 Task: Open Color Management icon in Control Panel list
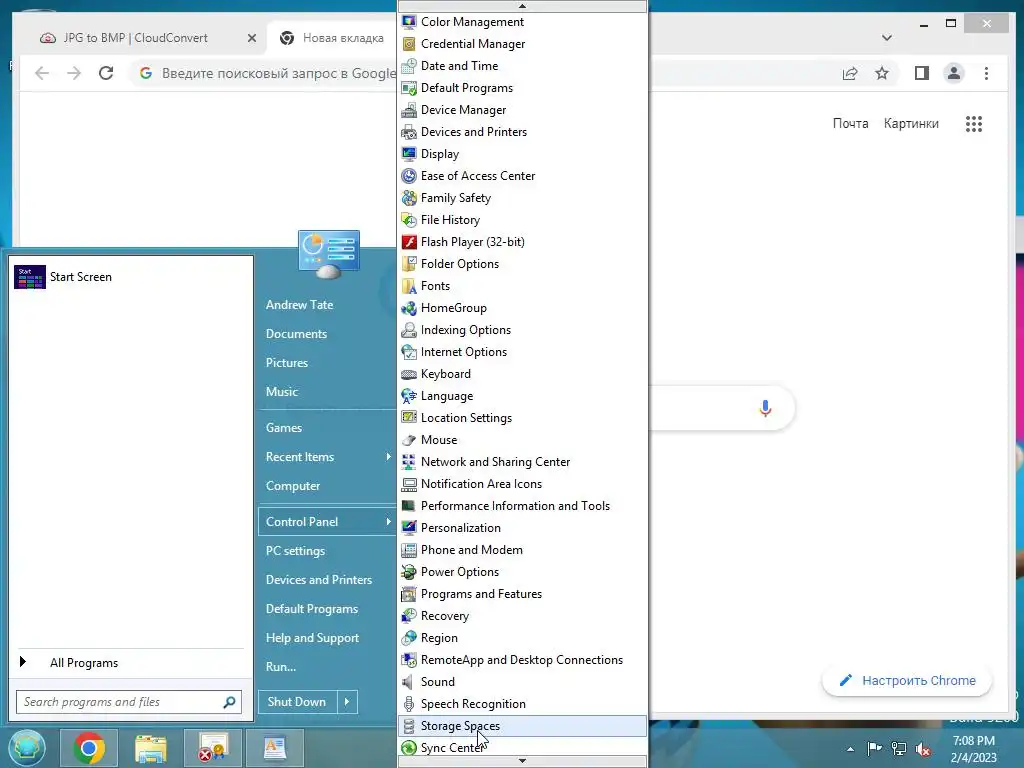[409, 22]
